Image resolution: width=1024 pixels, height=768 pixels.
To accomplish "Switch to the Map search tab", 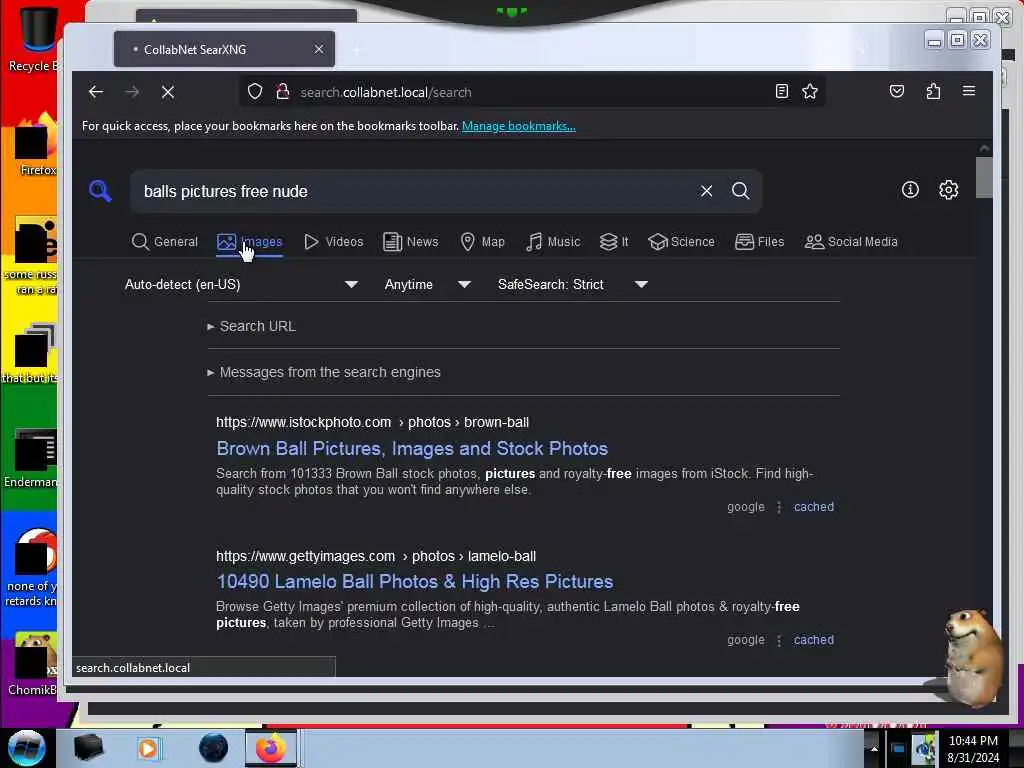I will click(483, 242).
